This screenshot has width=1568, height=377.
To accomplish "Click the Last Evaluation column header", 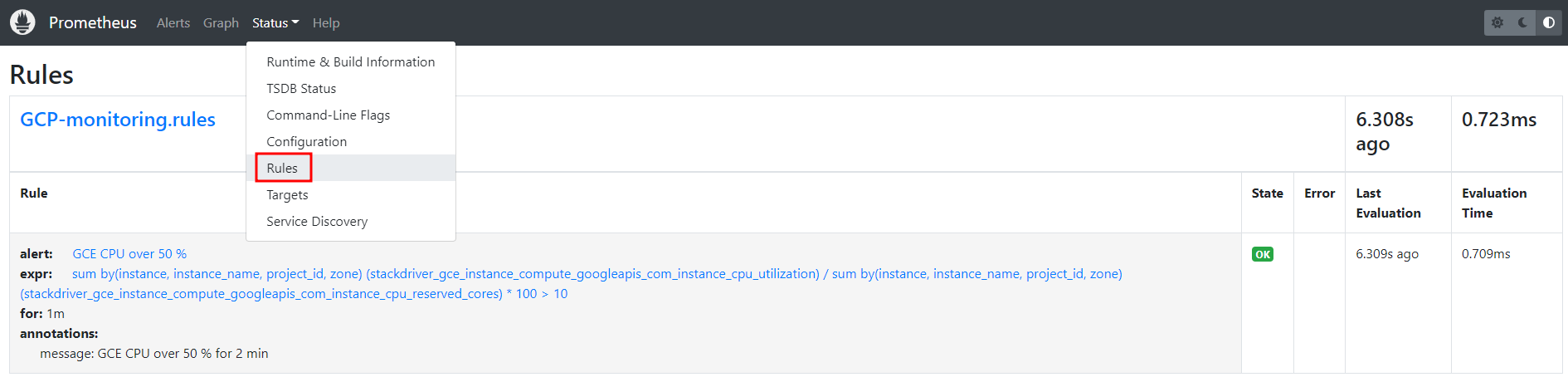I will tap(1389, 203).
